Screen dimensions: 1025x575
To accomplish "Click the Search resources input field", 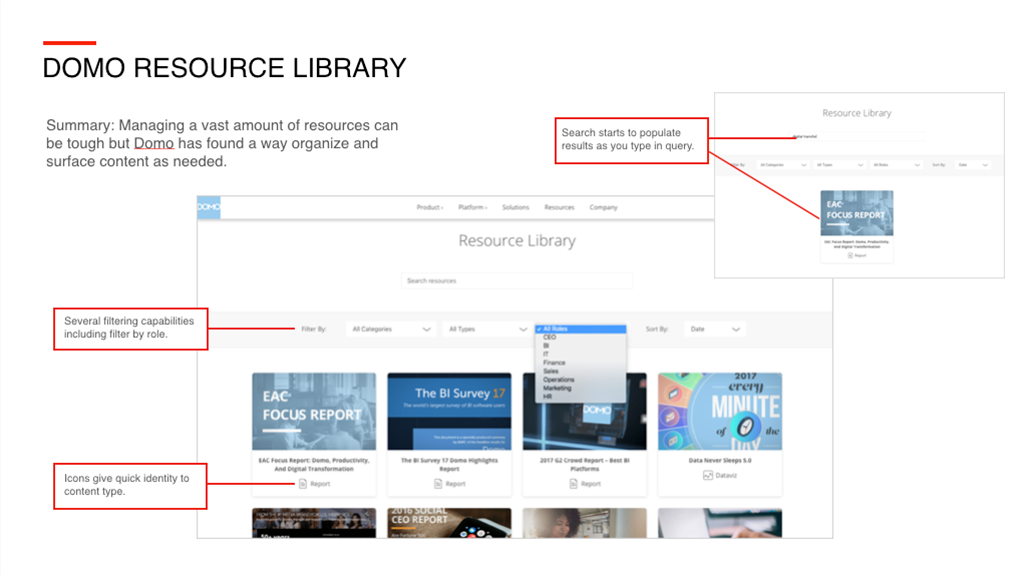I will (x=516, y=281).
